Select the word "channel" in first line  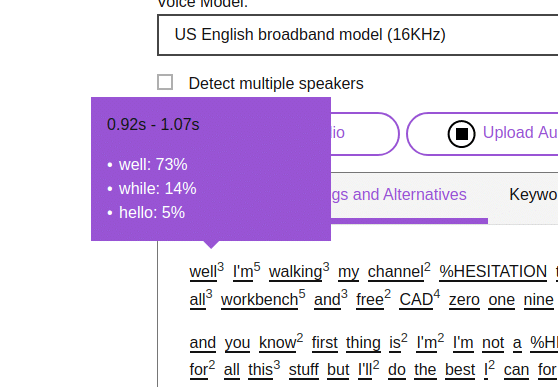(x=396, y=272)
